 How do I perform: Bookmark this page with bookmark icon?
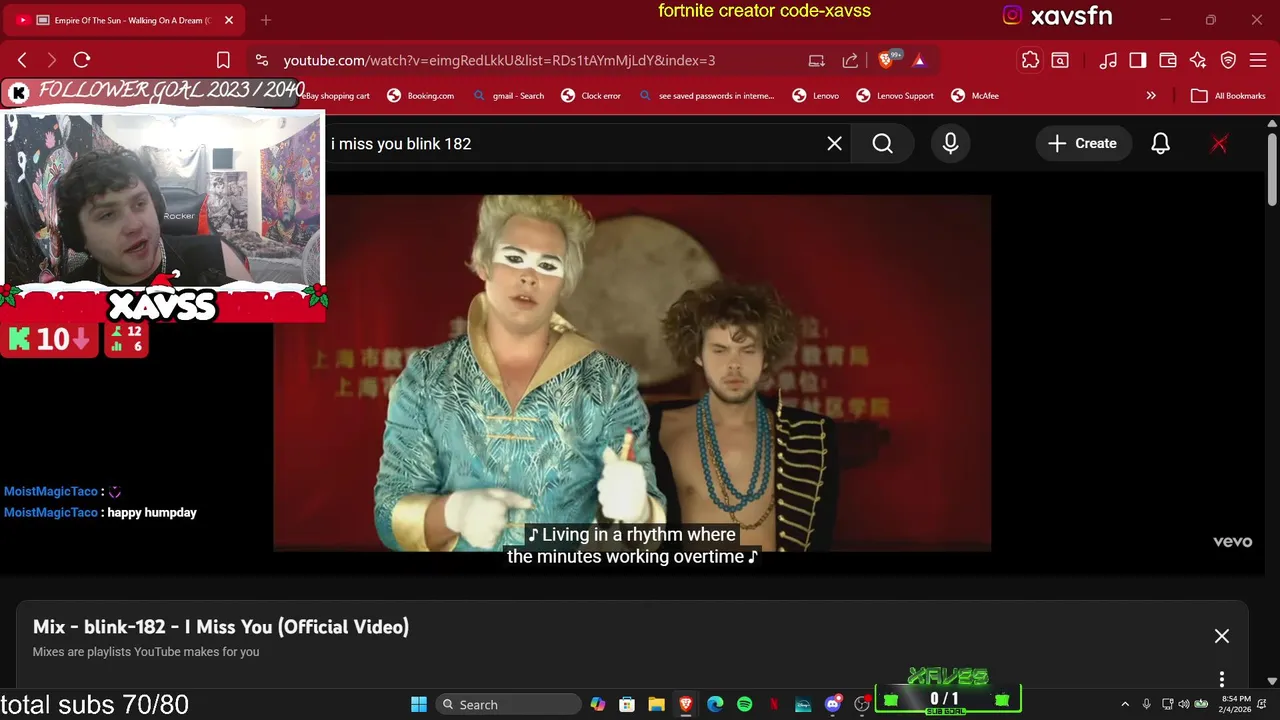click(223, 60)
